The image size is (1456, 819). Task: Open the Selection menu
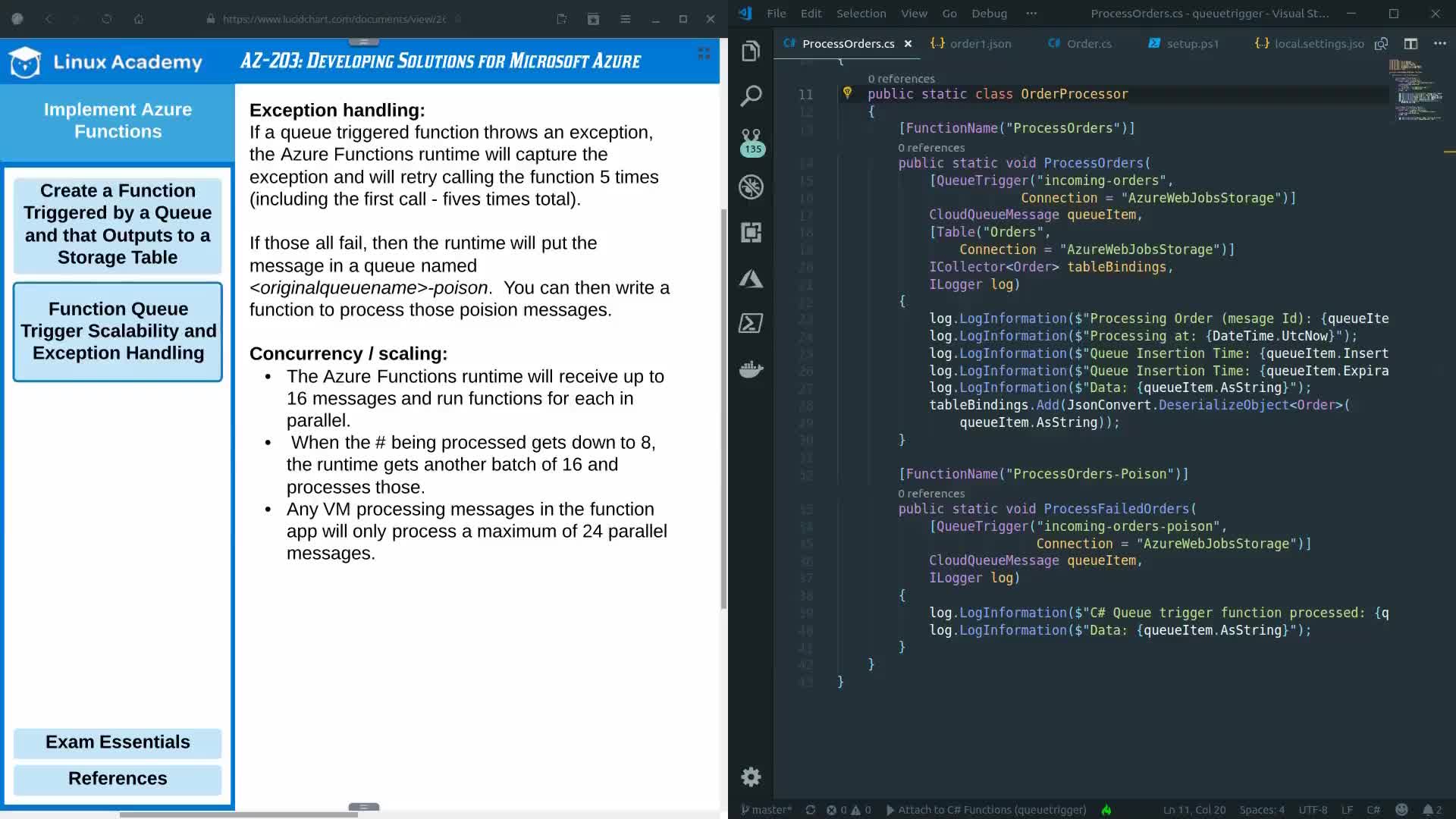click(861, 14)
